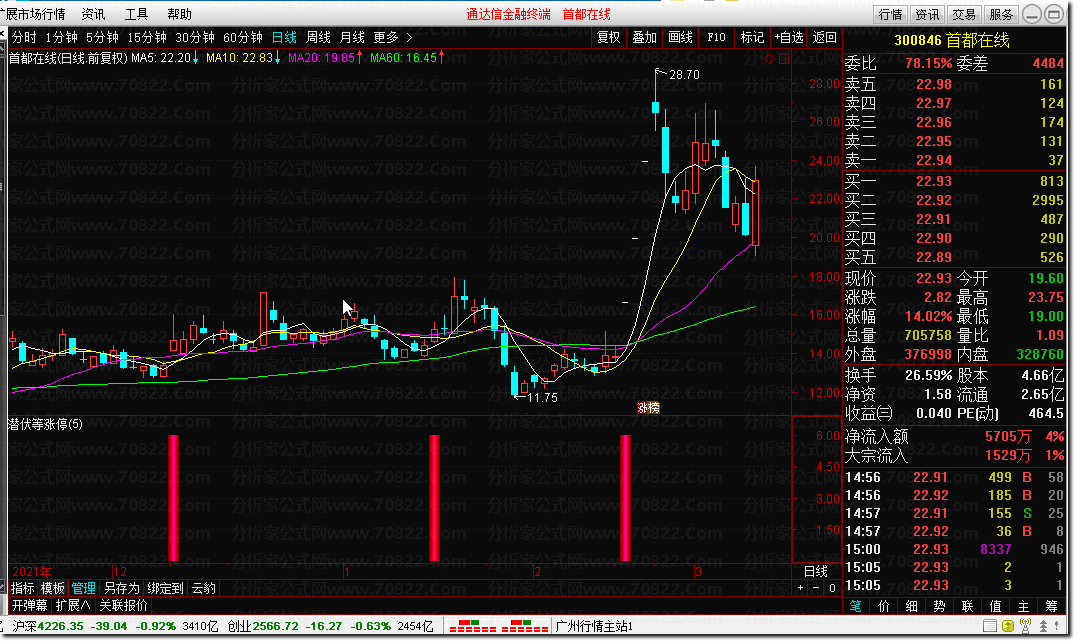Screen dimensions: 1077x642
Task: Open the 交易 trading button
Action: pyautogui.click(x=964, y=14)
